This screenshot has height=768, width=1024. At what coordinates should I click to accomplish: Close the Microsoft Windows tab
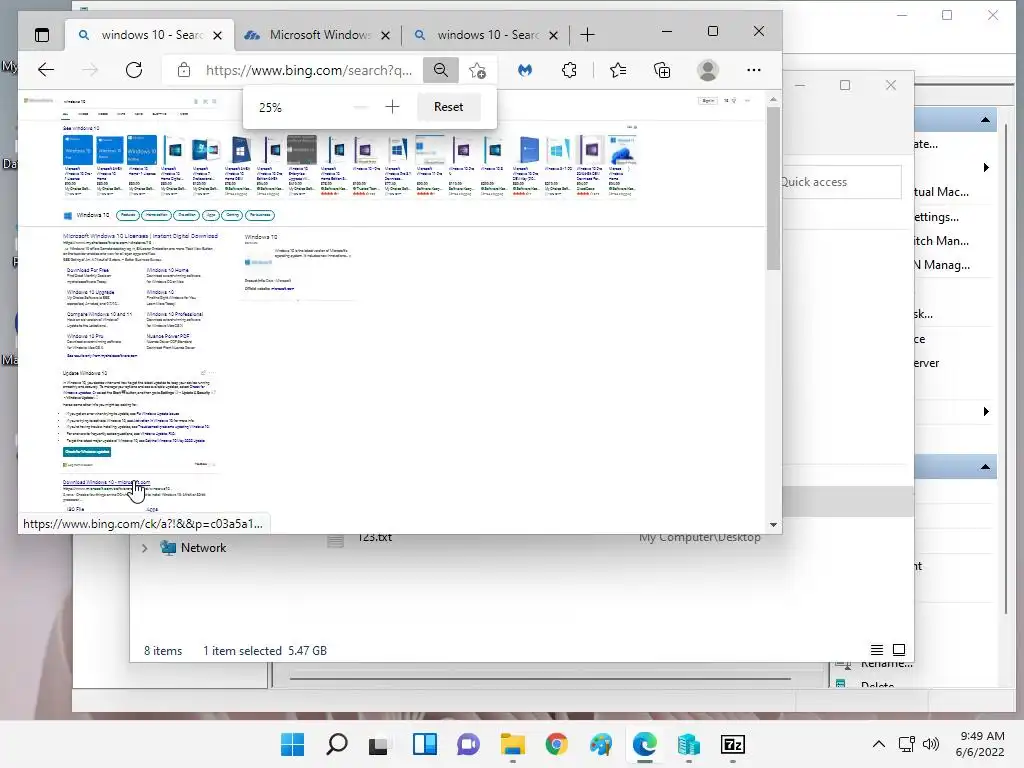(386, 35)
